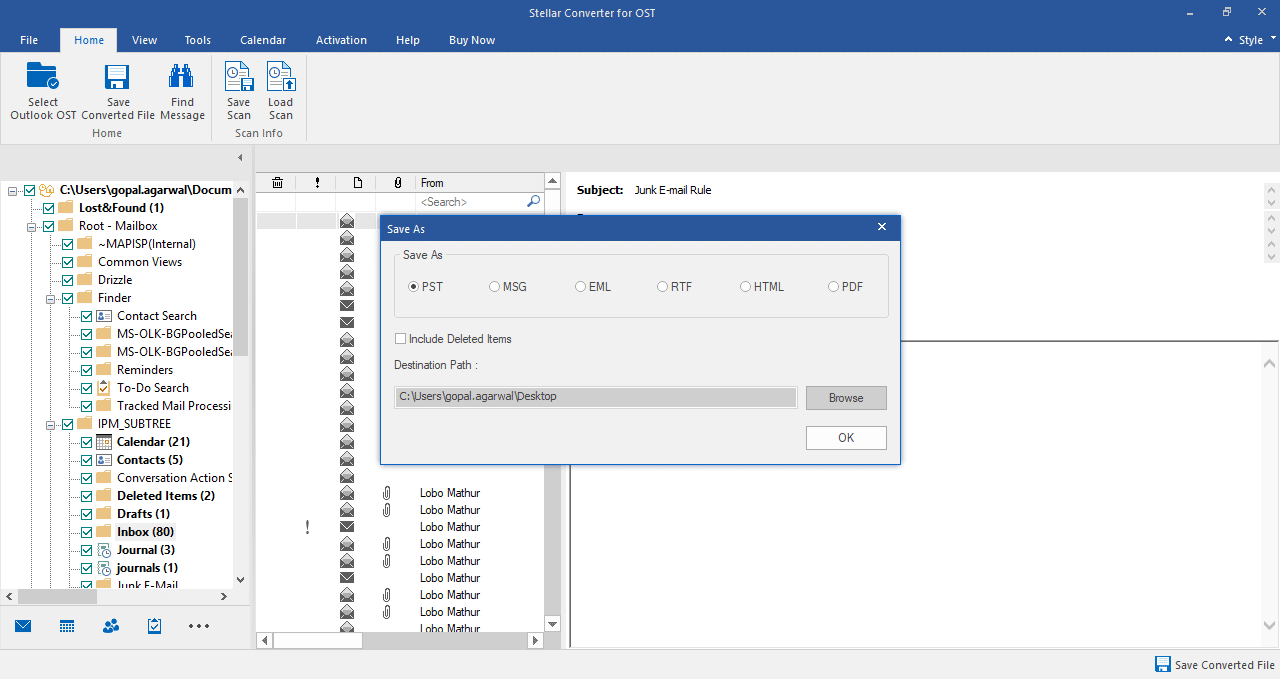Open the Tasks clipboard icon in bottom navigation
The height and width of the screenshot is (679, 1280).
click(x=155, y=626)
